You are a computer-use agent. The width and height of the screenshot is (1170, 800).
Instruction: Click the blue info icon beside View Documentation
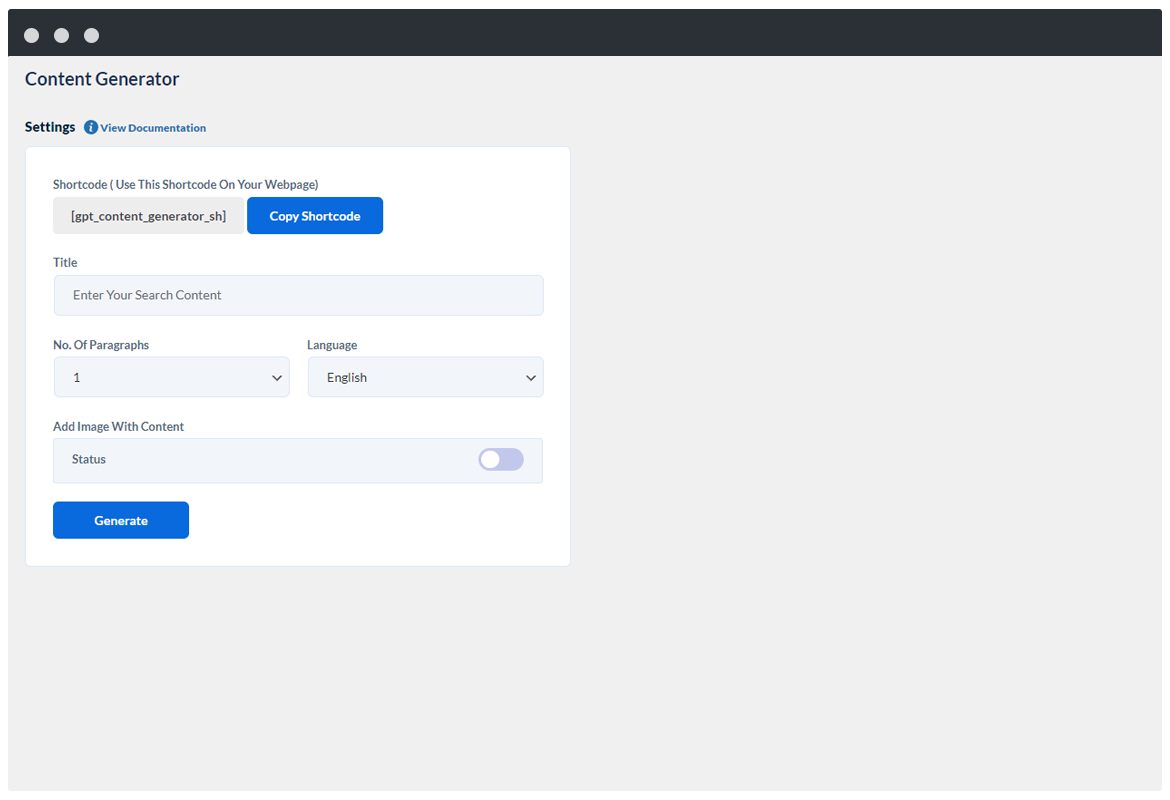pyautogui.click(x=91, y=128)
